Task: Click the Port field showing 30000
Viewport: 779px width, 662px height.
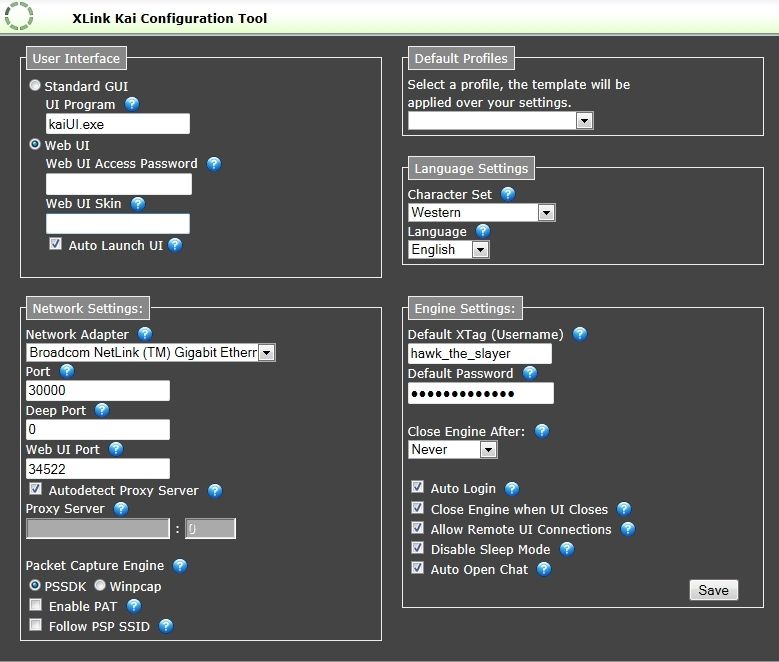Action: point(98,391)
